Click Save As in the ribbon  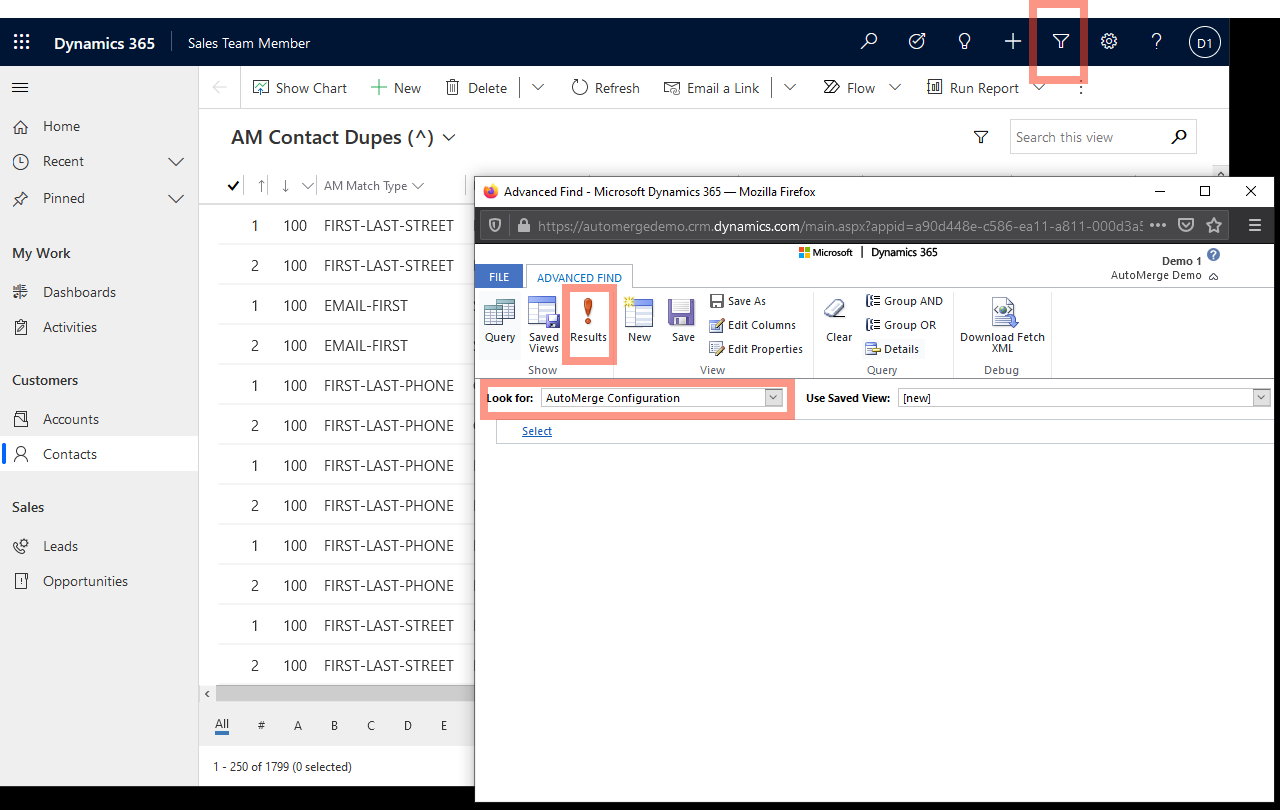tap(738, 301)
